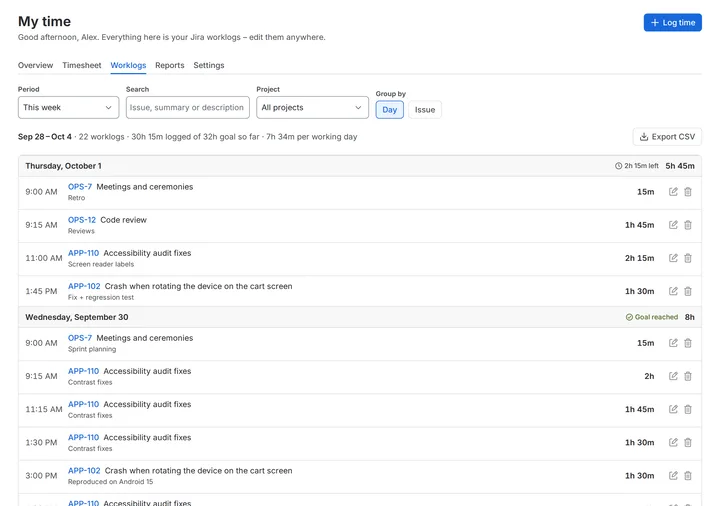Click the clock icon beside 2h 15m left
720x506 pixels.
pos(619,166)
